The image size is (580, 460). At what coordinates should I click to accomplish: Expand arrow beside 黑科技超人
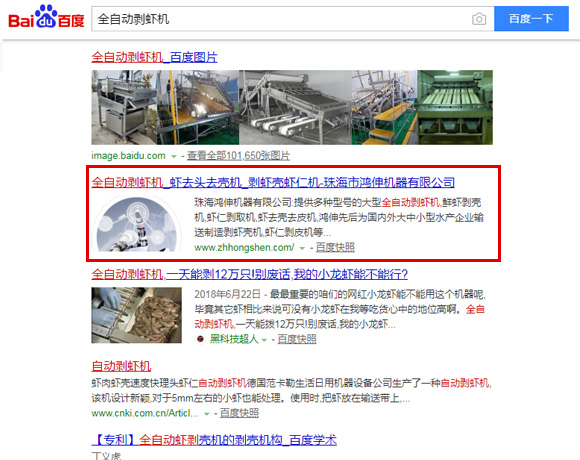(264, 340)
